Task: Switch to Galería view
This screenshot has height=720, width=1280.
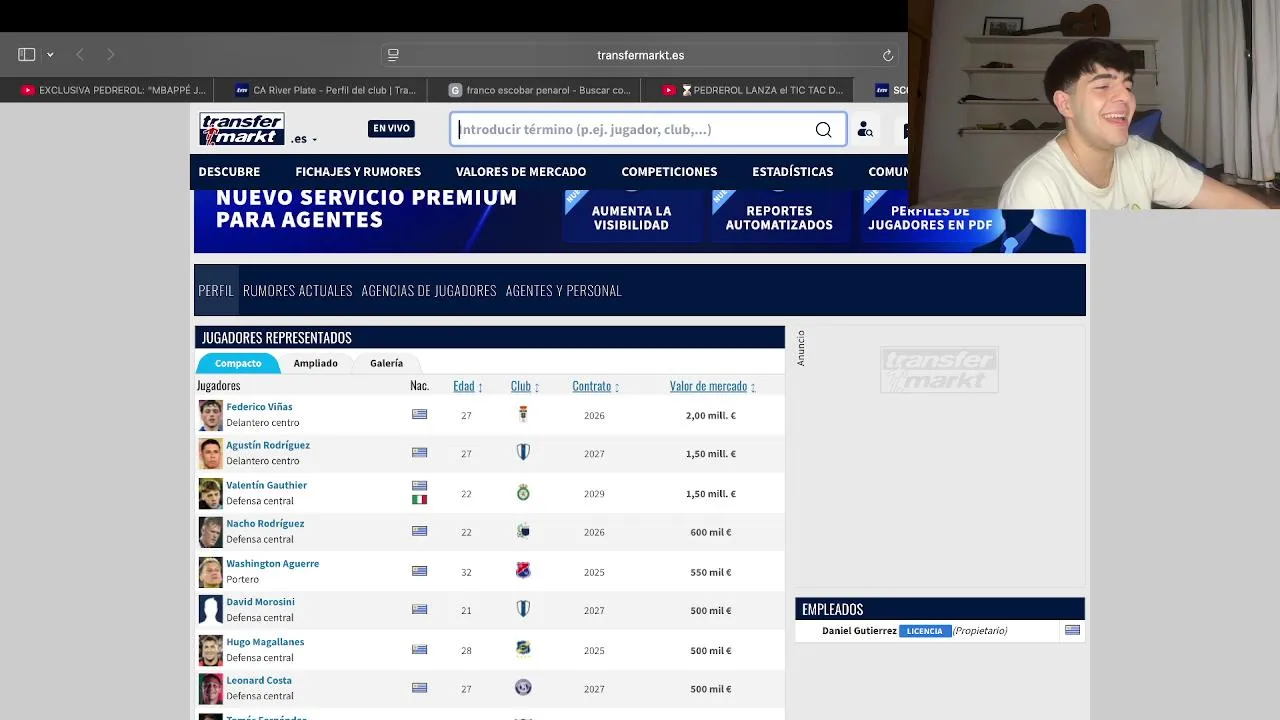Action: click(x=386, y=363)
